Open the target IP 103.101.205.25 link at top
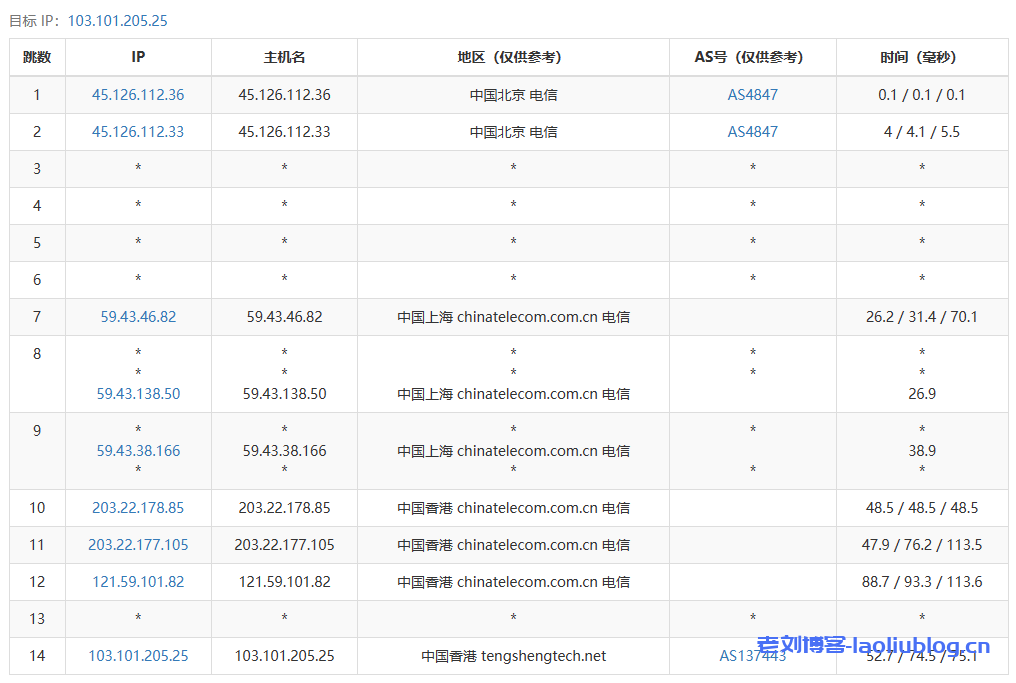Screen dimensions: 1016x683 point(118,20)
